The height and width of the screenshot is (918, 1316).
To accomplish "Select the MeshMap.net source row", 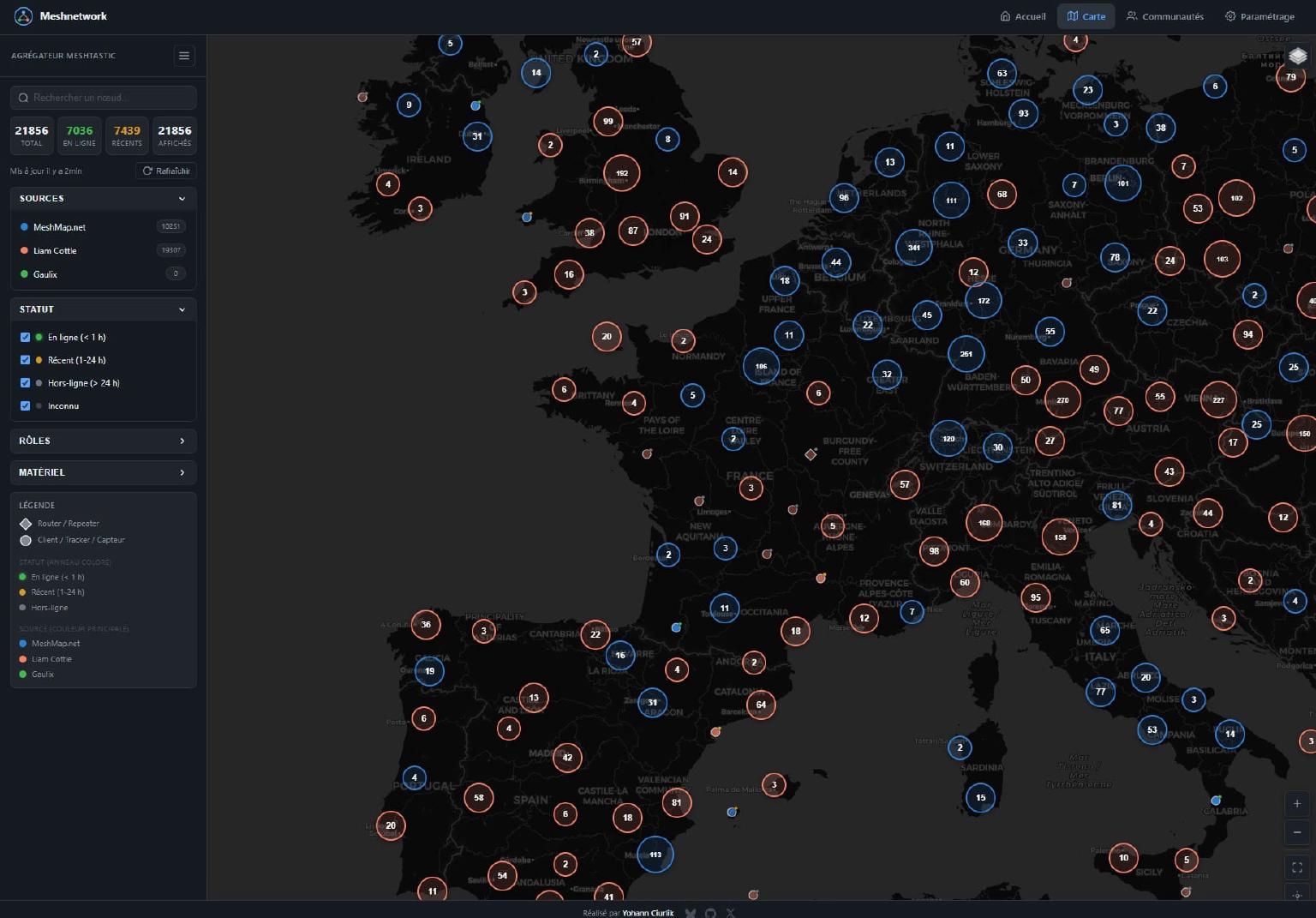I will (60, 227).
